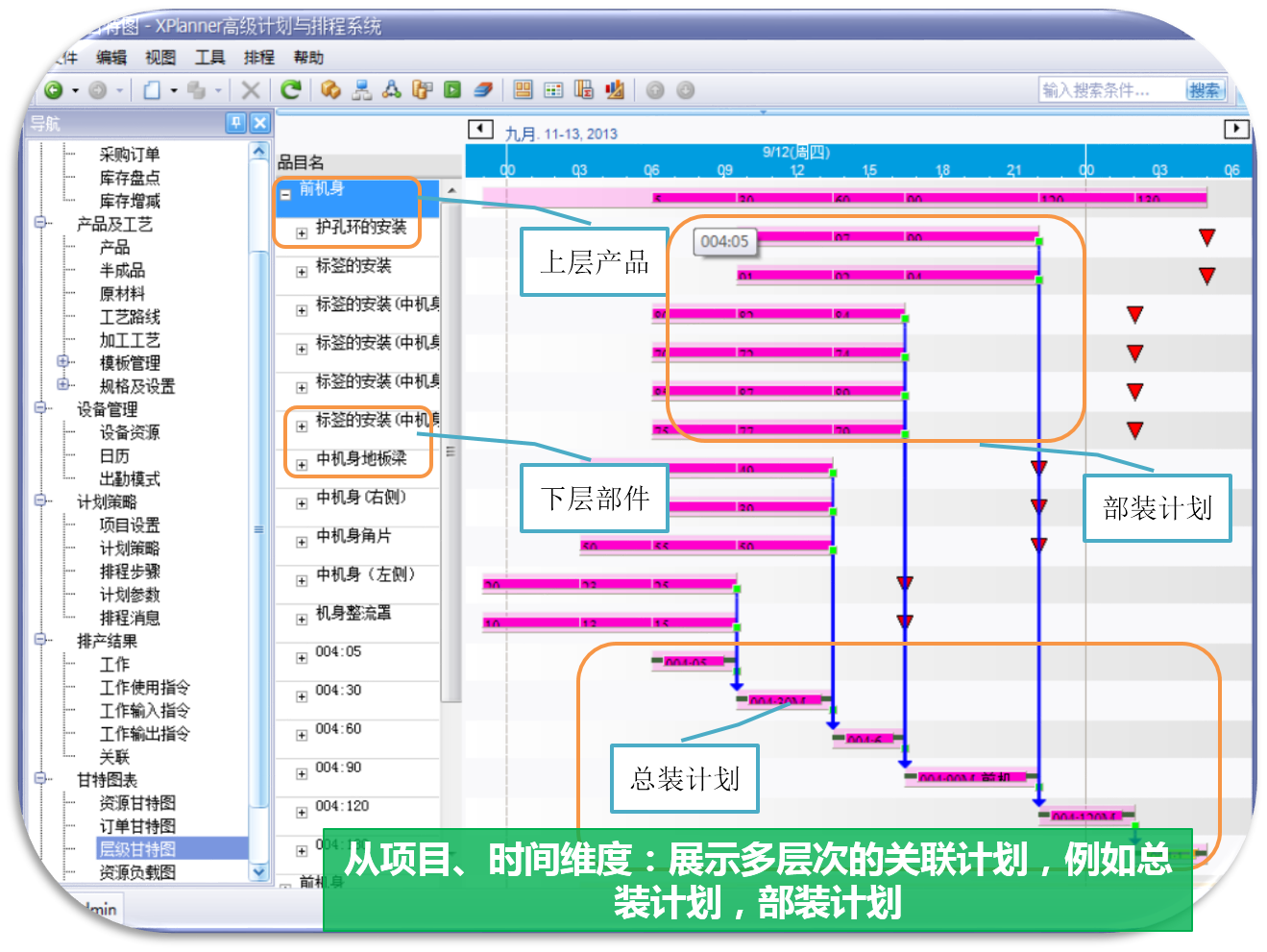Click the blue eraser toolbar icon
This screenshot has width=1267, height=952.
coord(483,90)
